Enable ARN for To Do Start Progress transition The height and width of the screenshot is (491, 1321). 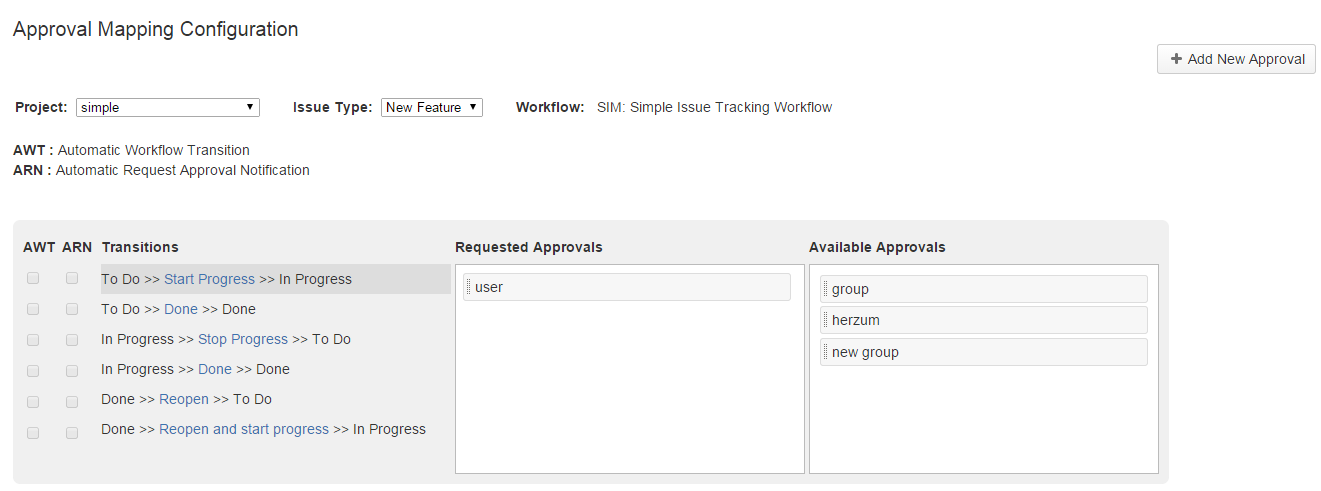coord(72,279)
